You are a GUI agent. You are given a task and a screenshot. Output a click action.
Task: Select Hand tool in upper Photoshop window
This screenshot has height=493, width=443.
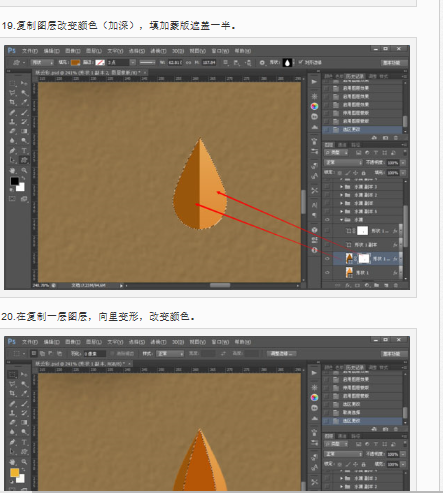coord(13,171)
